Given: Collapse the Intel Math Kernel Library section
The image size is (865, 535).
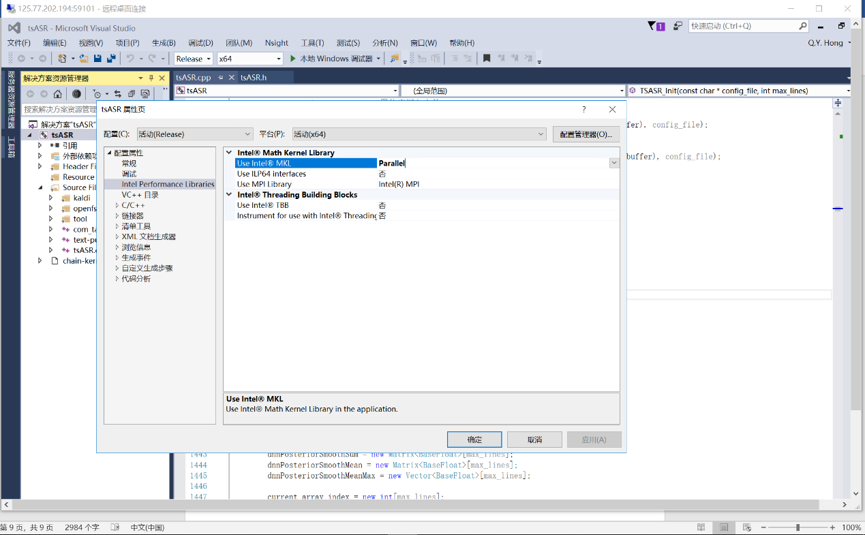Looking at the screenshot, I should [x=229, y=152].
